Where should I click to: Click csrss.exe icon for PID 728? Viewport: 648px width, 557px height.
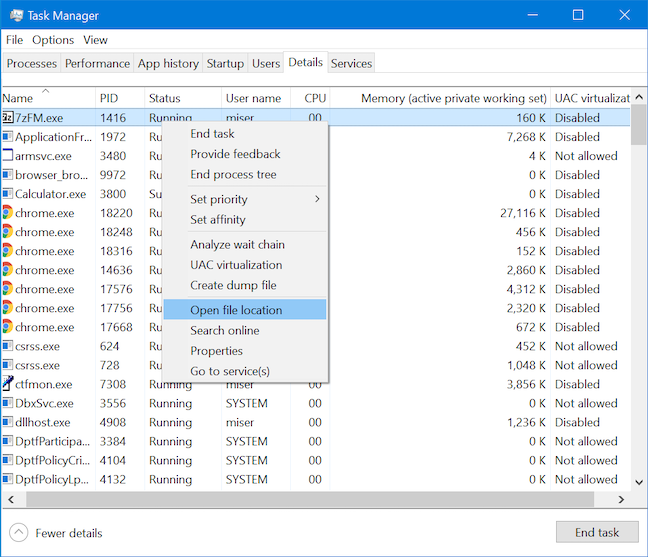coord(8,364)
